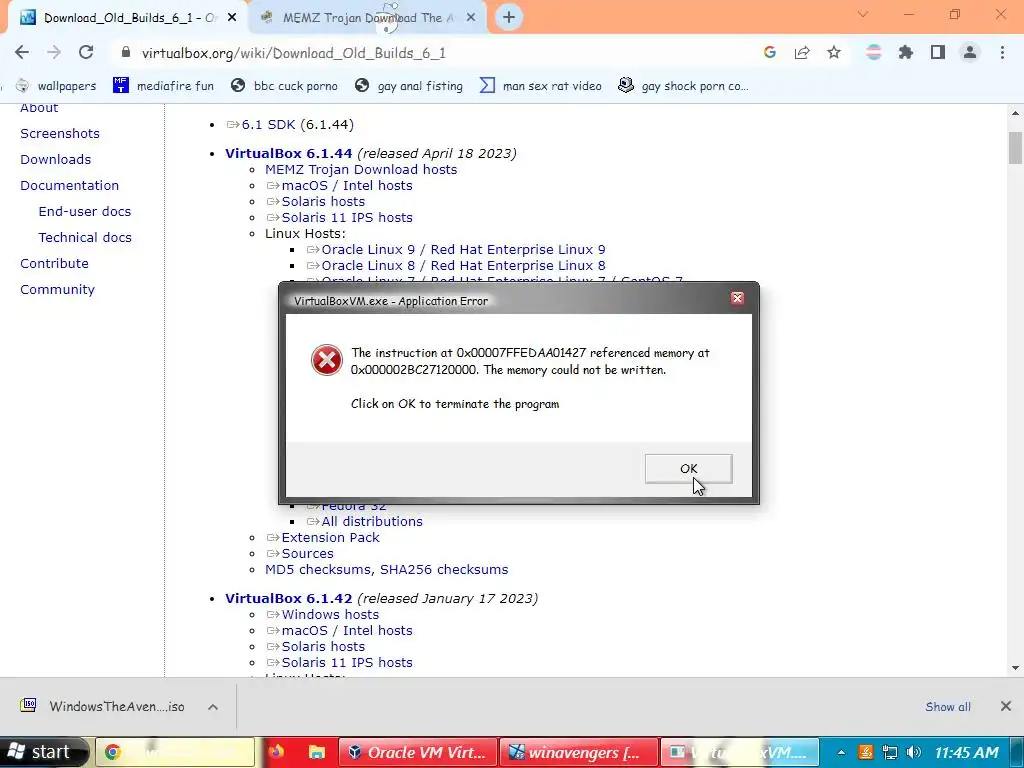Open MD5 checksums link
Image resolution: width=1024 pixels, height=768 pixels.
318,569
